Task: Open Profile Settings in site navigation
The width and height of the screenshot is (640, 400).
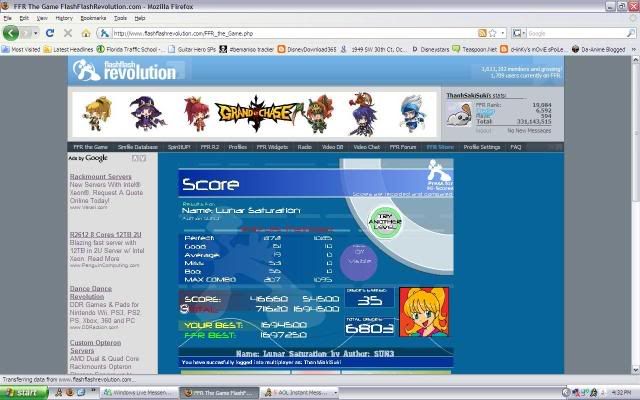Action: click(483, 147)
